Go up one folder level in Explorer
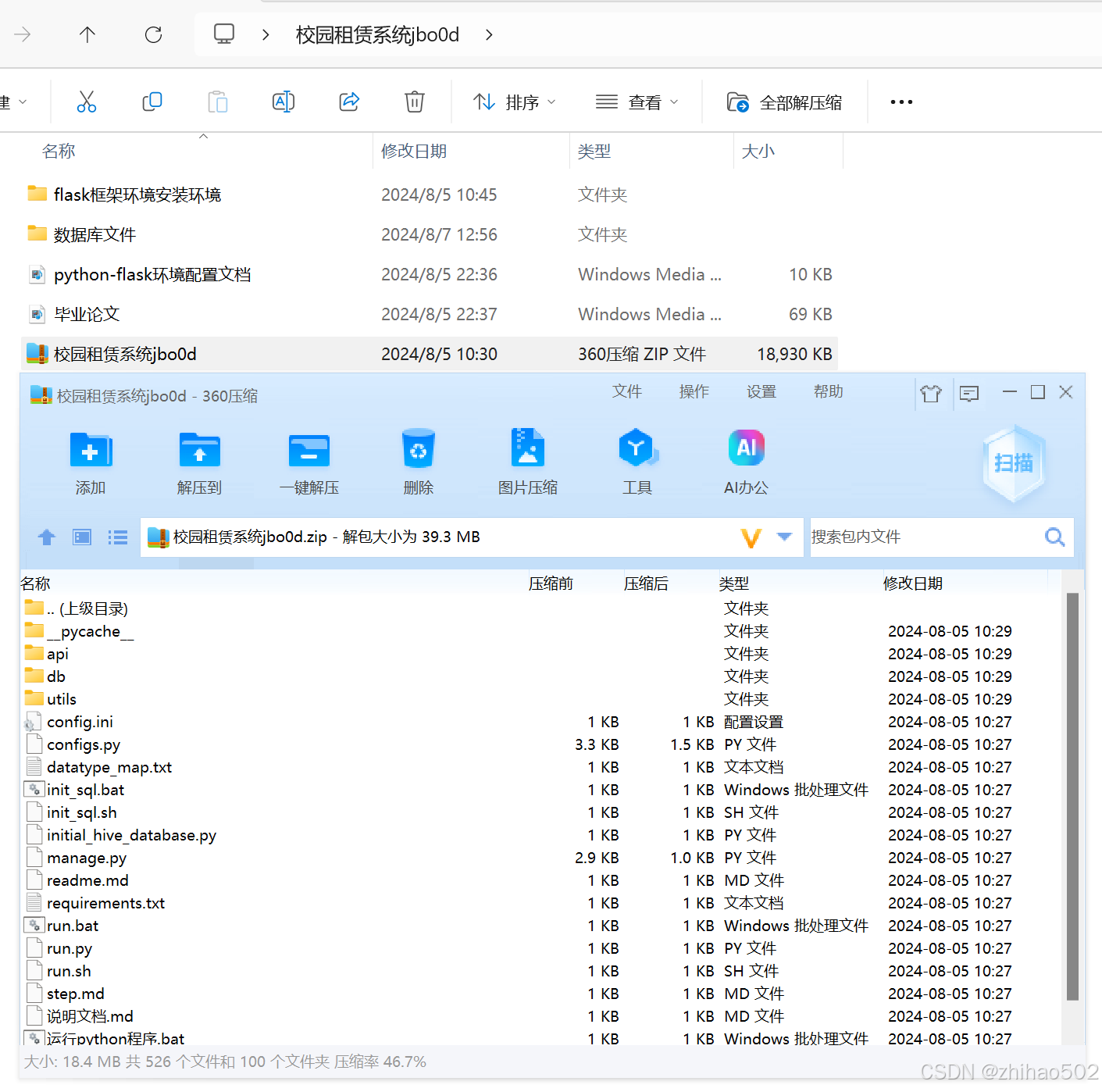The width and height of the screenshot is (1102, 1092). (x=87, y=34)
